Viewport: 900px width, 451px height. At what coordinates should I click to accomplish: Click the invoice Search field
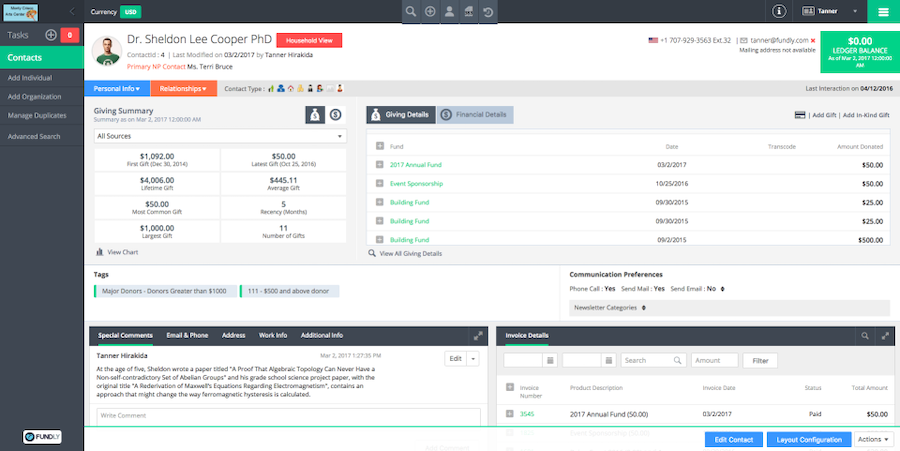pyautogui.click(x=653, y=360)
